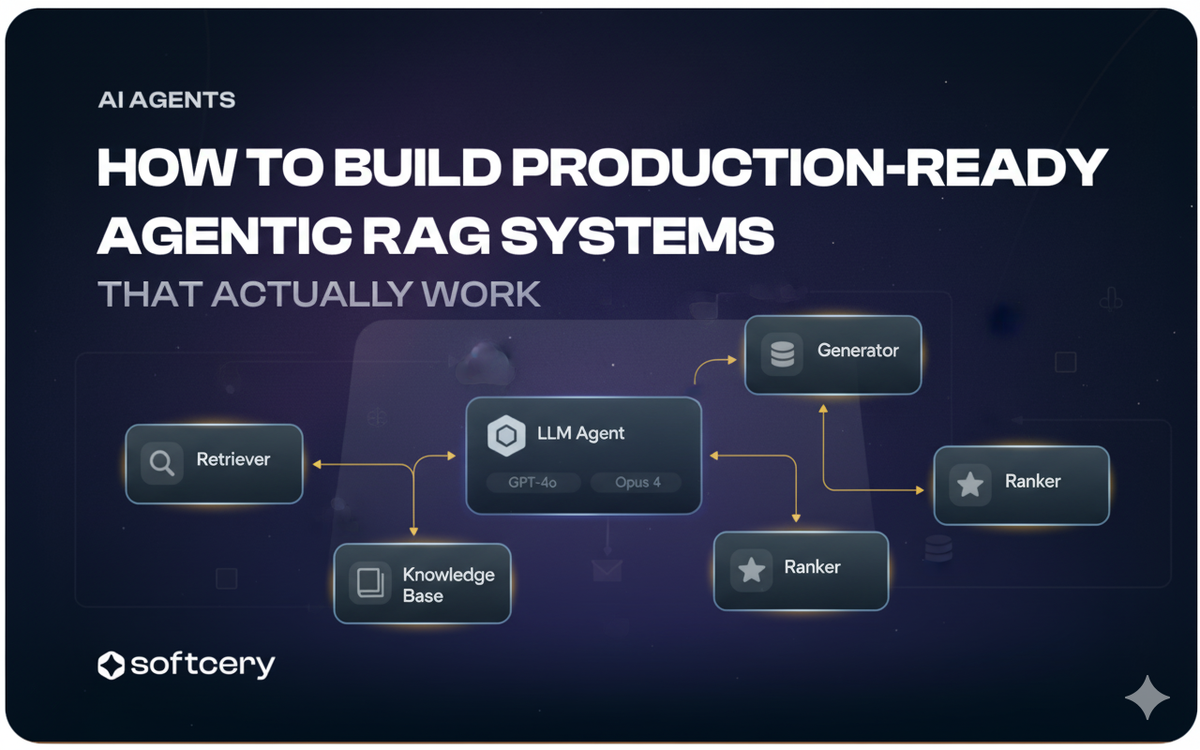Click the Retriever node label
This screenshot has width=1200, height=750.
[x=233, y=460]
